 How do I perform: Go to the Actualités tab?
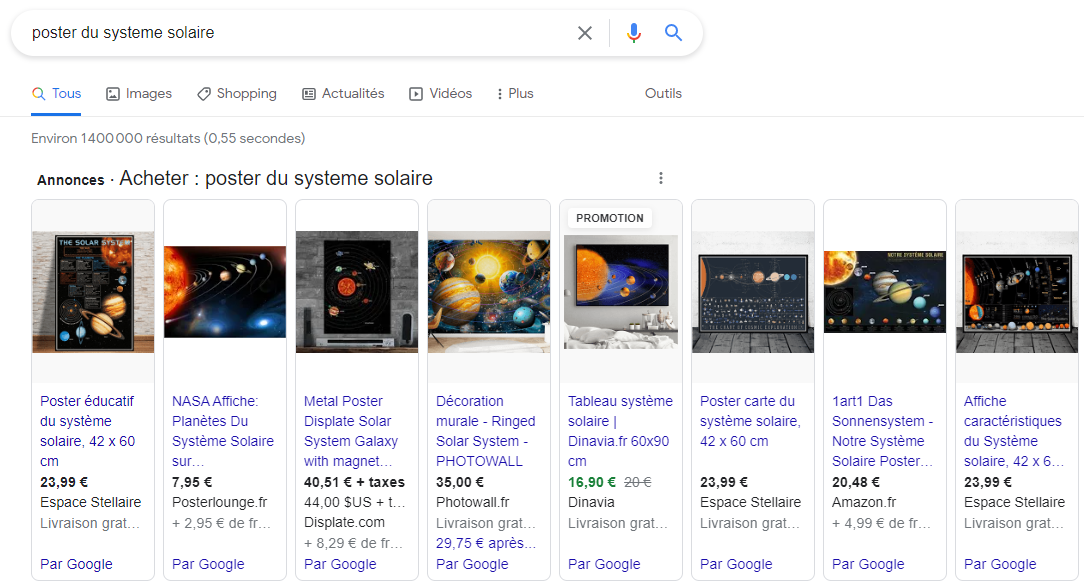[343, 94]
